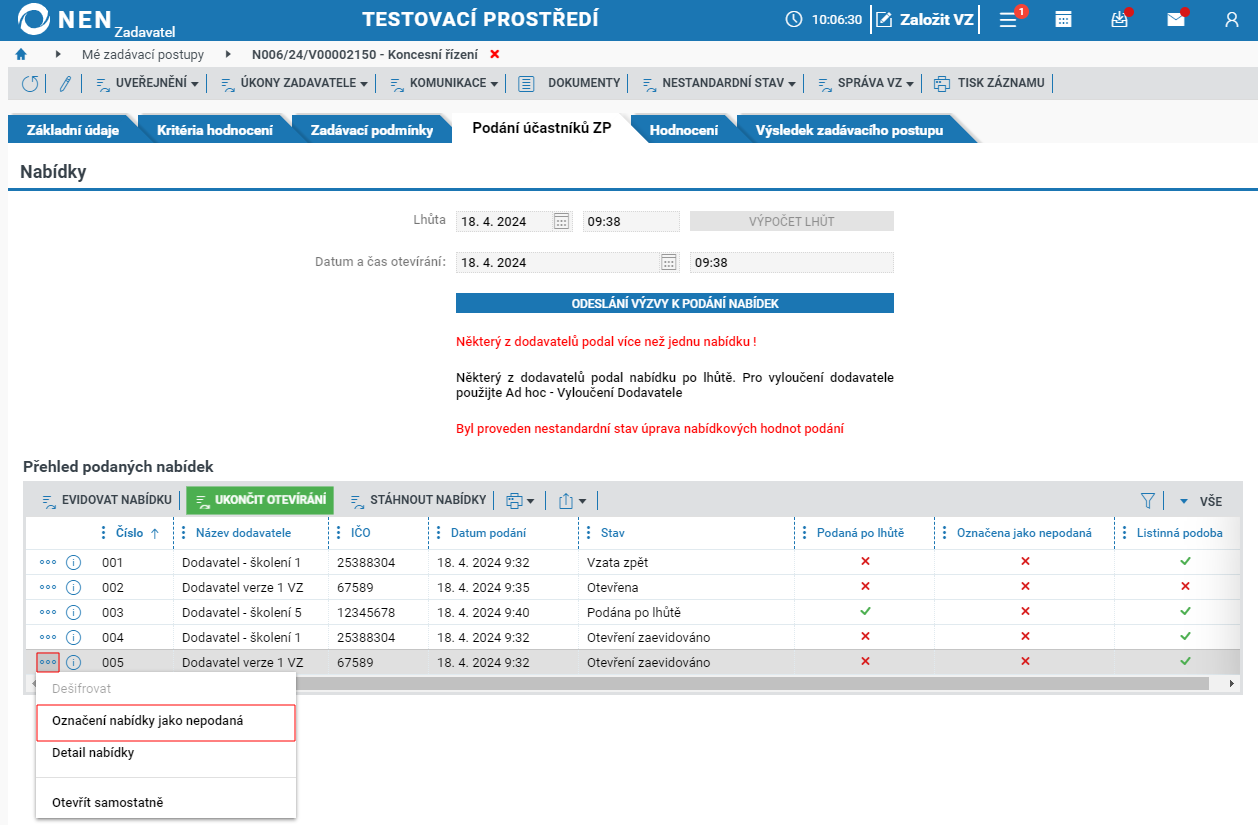Open the VŠE filter dropdown
This screenshot has width=1258, height=825.
pos(1200,501)
